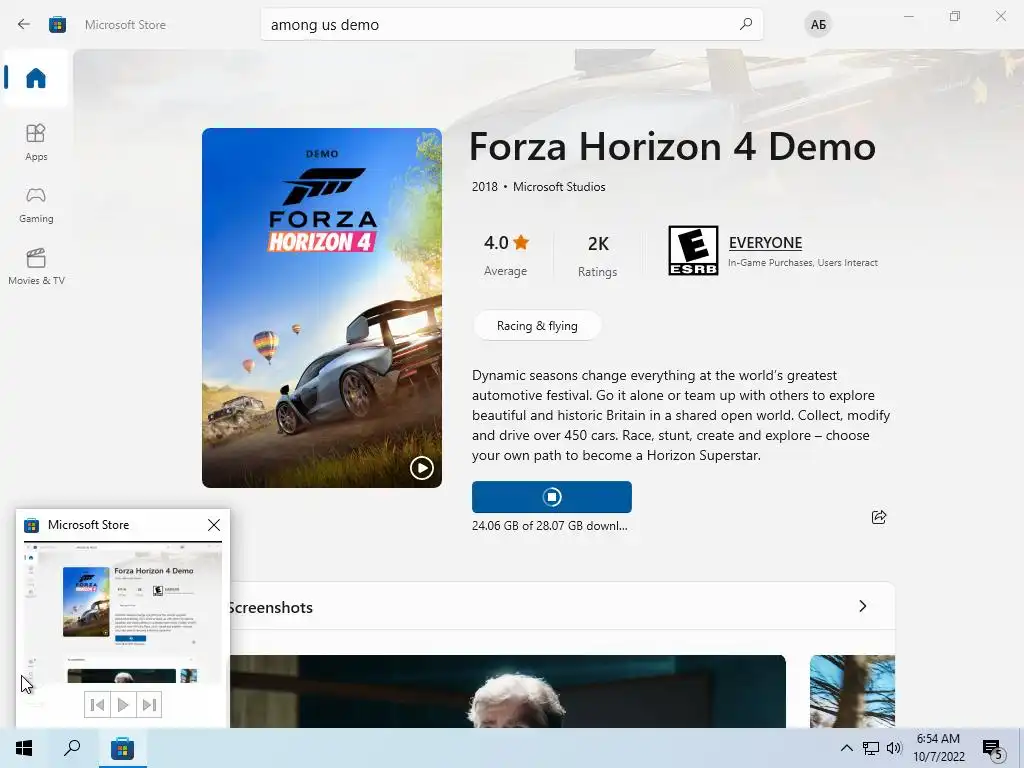Click play button in taskbar preview
The height and width of the screenshot is (768, 1024).
[x=123, y=705]
